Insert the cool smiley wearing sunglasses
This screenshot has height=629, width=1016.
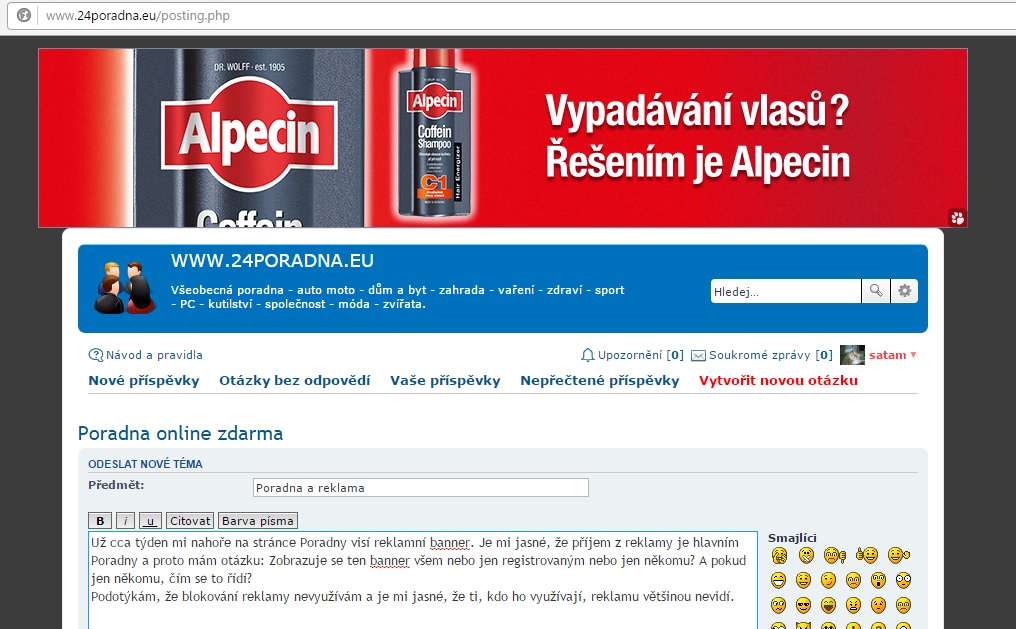coord(803,605)
